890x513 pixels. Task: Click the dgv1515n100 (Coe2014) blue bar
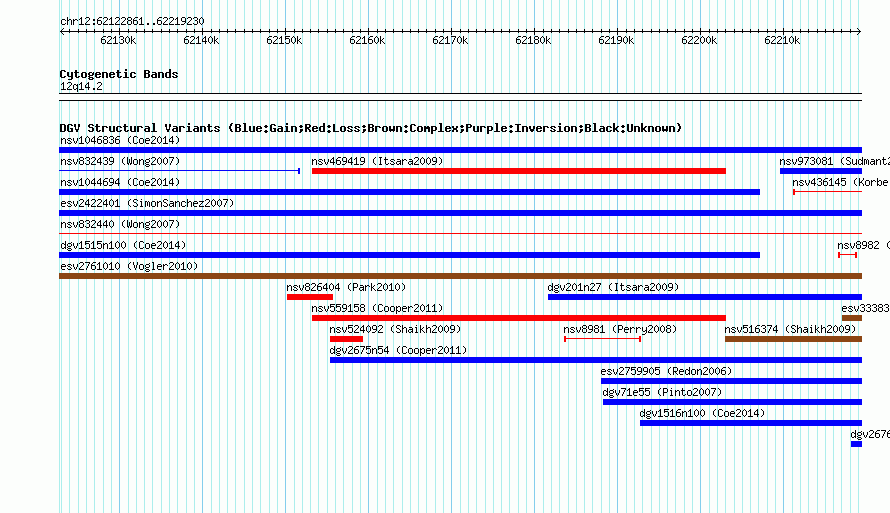tap(409, 255)
